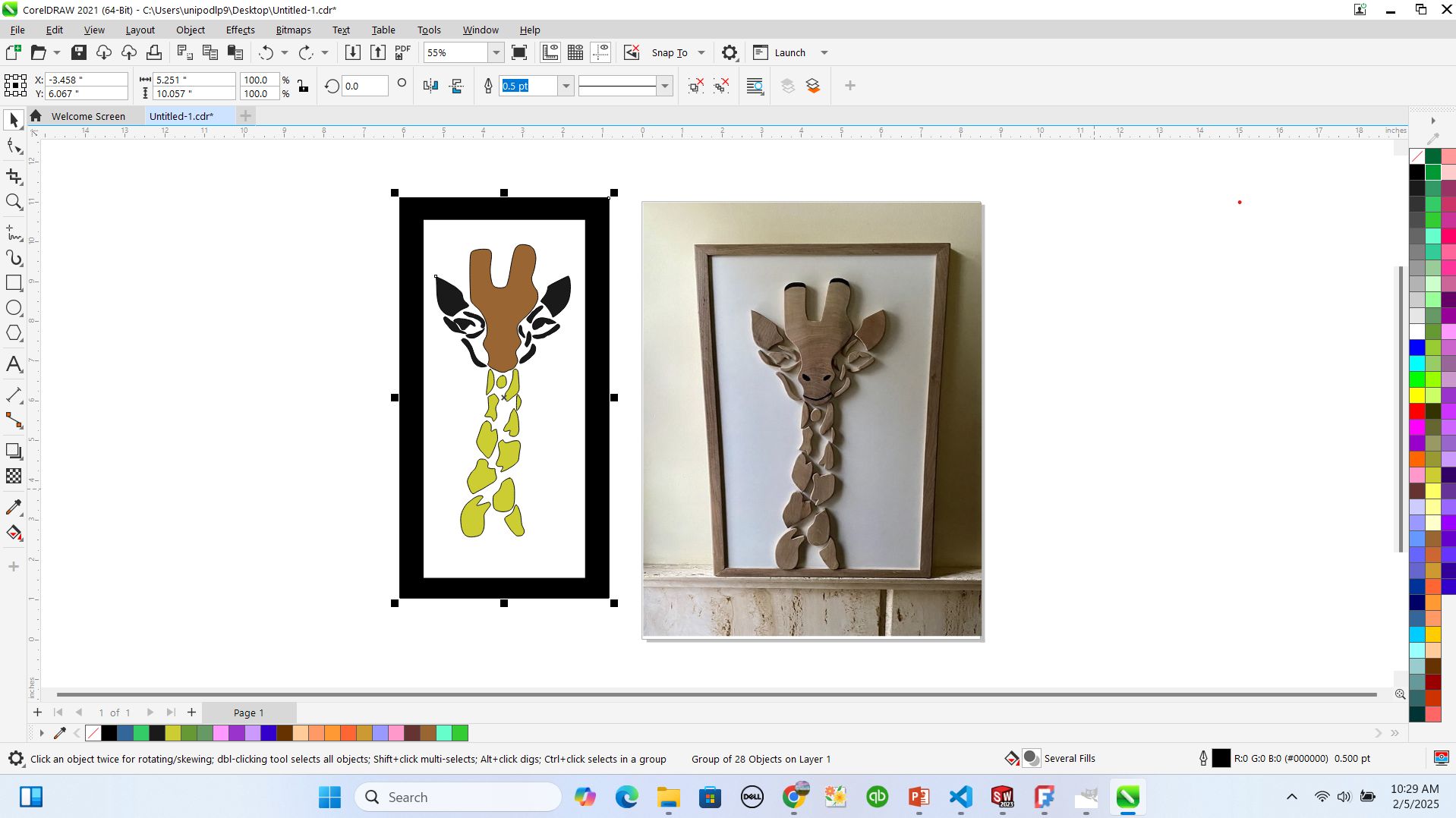This screenshot has width=1456, height=818.
Task: Toggle show grid
Action: tap(575, 52)
